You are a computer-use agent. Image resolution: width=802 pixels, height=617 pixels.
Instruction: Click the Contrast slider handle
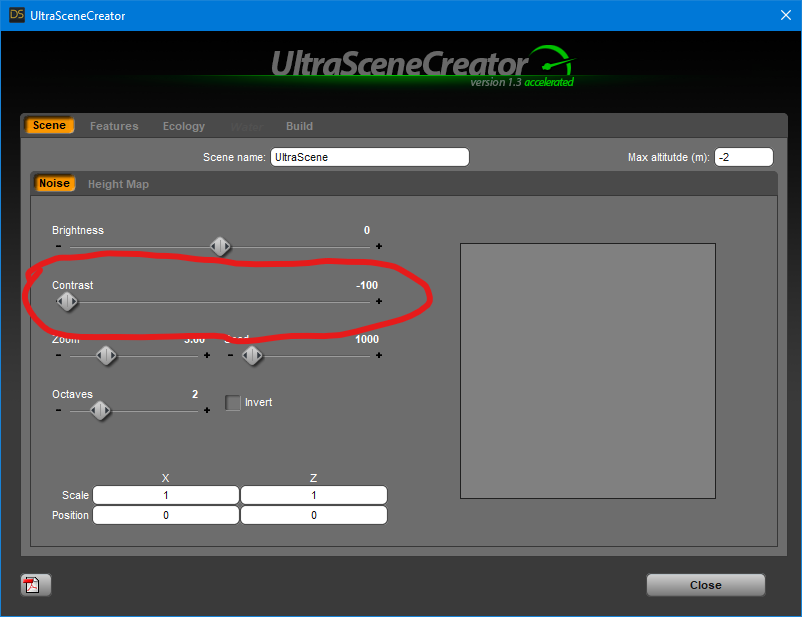(x=67, y=302)
